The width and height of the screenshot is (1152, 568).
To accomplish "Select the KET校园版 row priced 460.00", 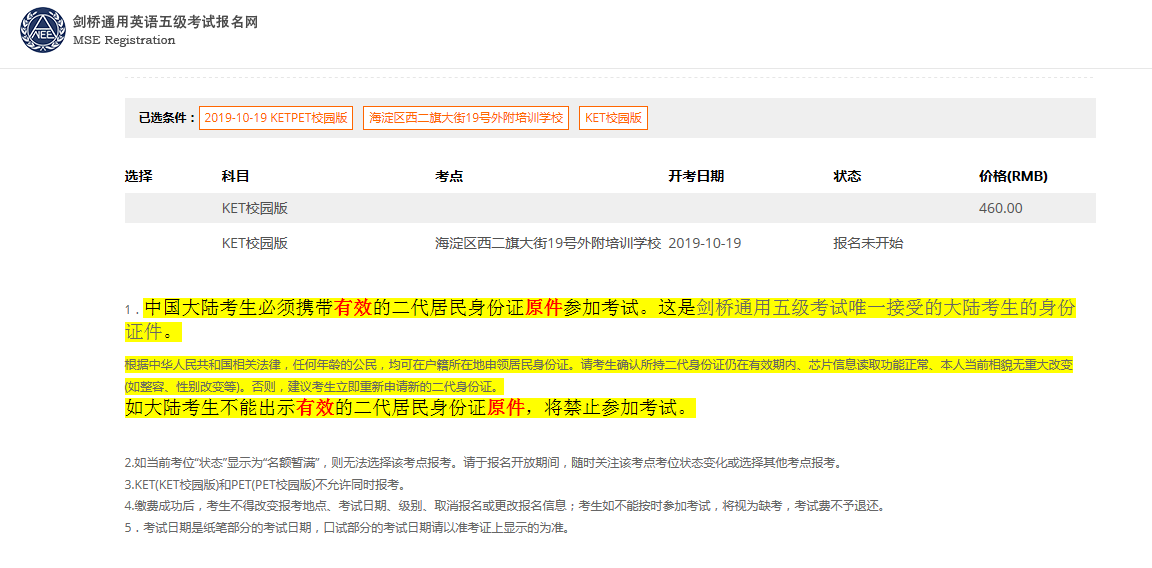I will pyautogui.click(x=610, y=208).
